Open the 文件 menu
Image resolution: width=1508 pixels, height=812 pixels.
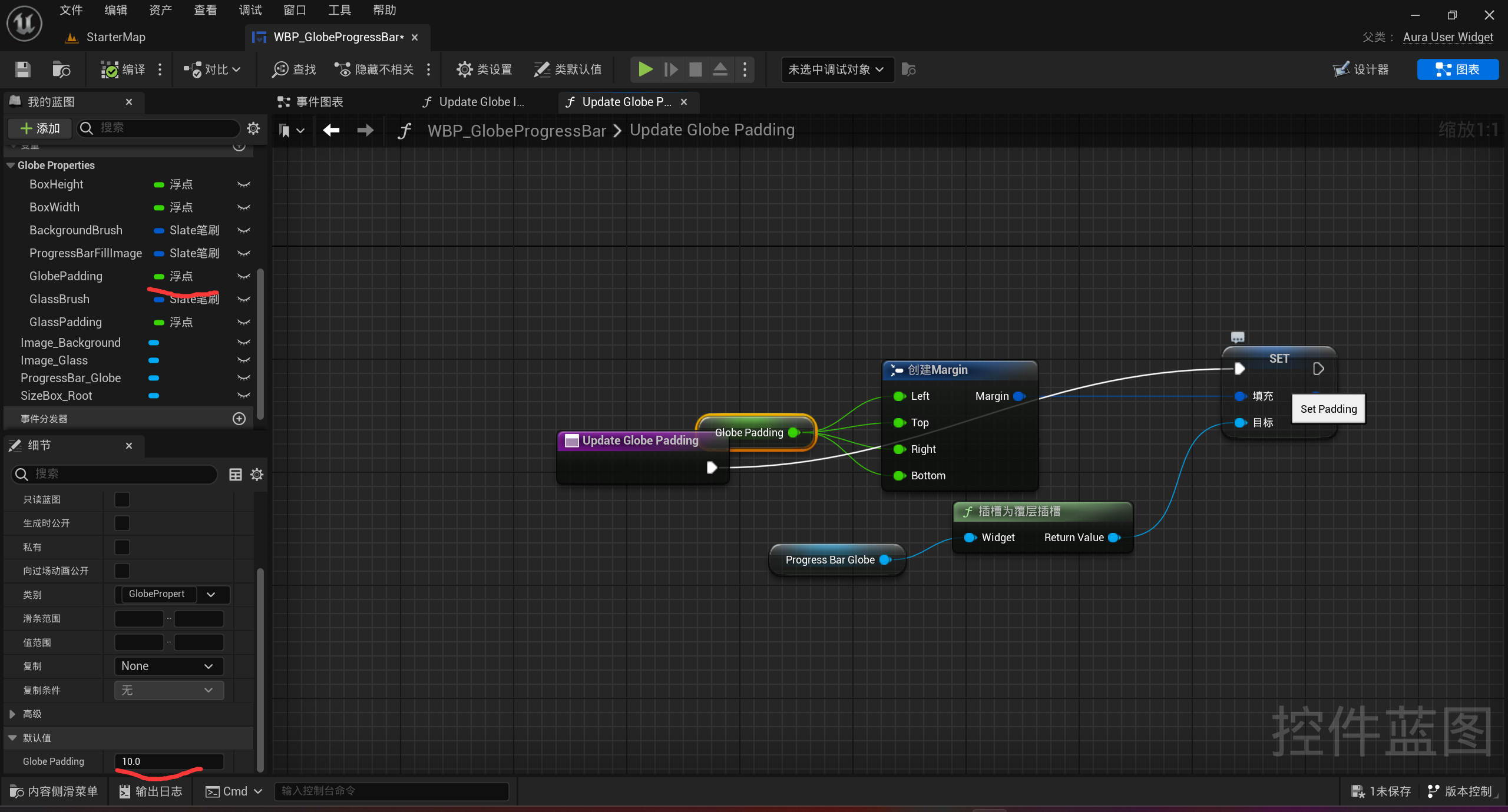click(71, 10)
